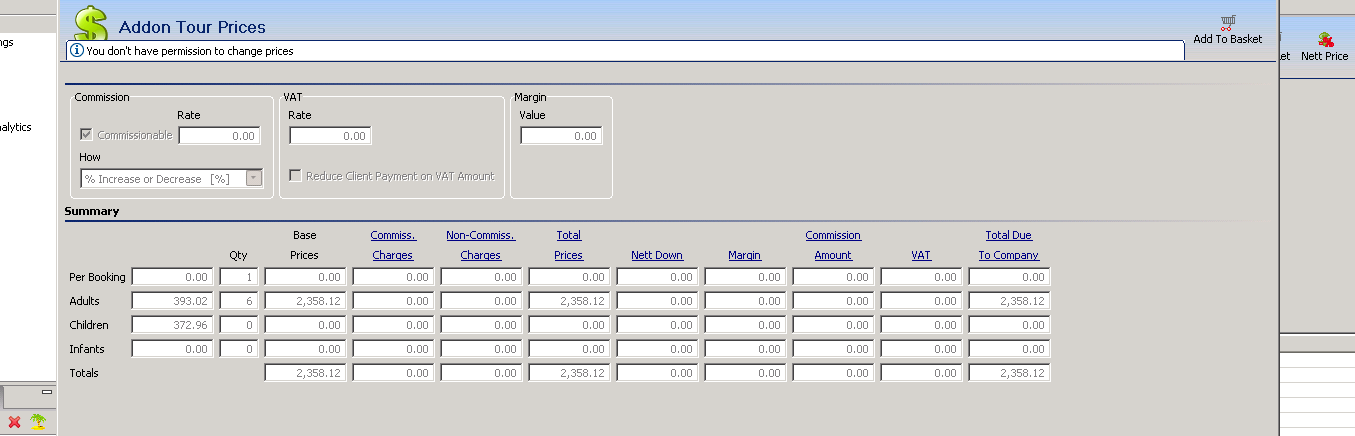Screen dimensions: 1355x436
Task: Click the Children price field showing 372.96
Action: coord(173,325)
